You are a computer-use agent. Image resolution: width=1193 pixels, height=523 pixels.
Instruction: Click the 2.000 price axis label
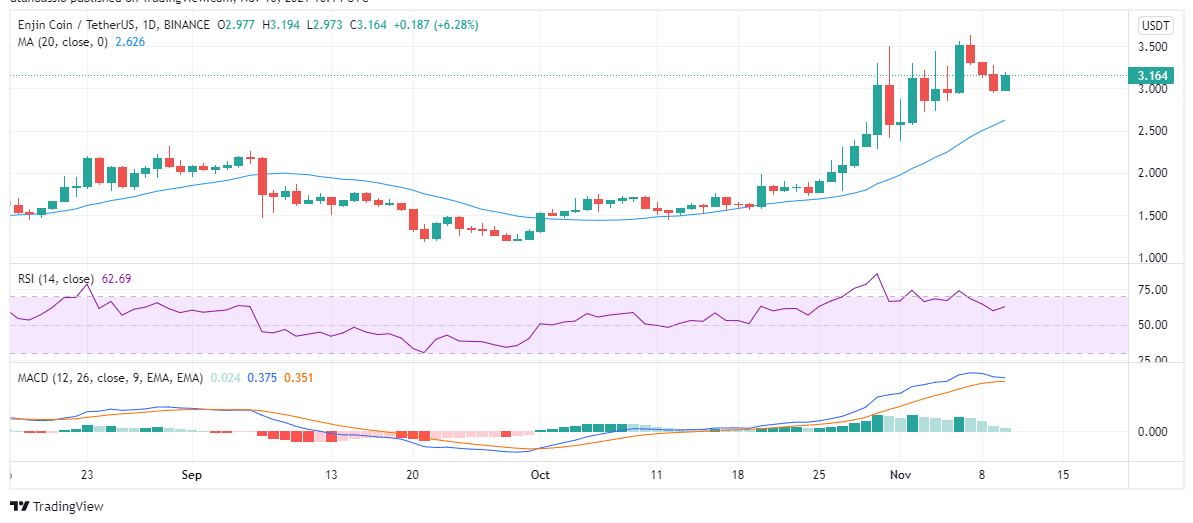[x=1152, y=174]
